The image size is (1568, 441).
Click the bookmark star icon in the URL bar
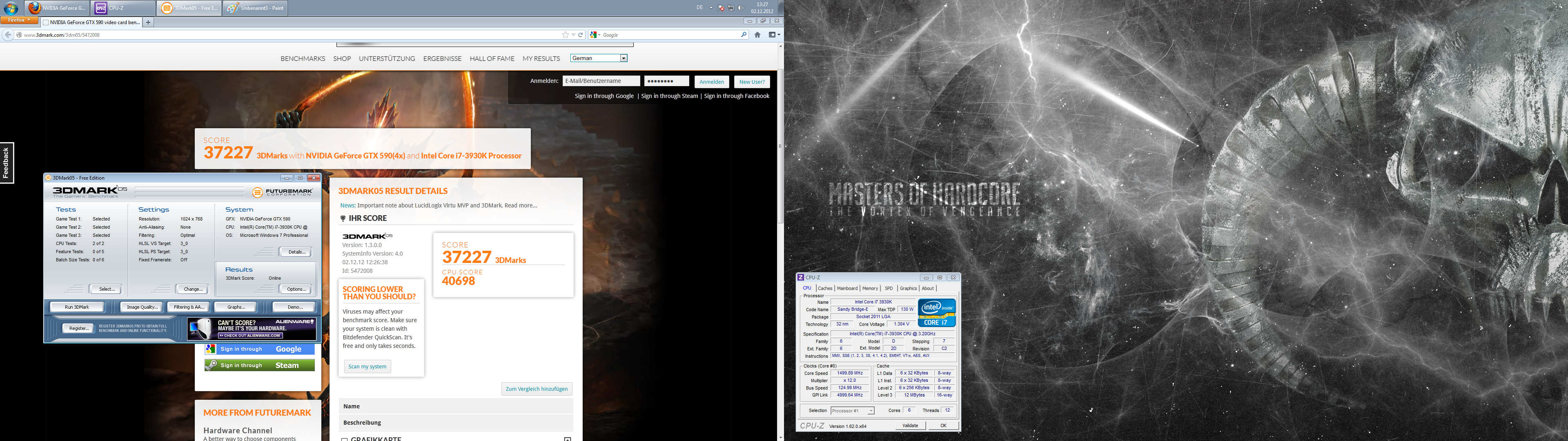coord(566,35)
